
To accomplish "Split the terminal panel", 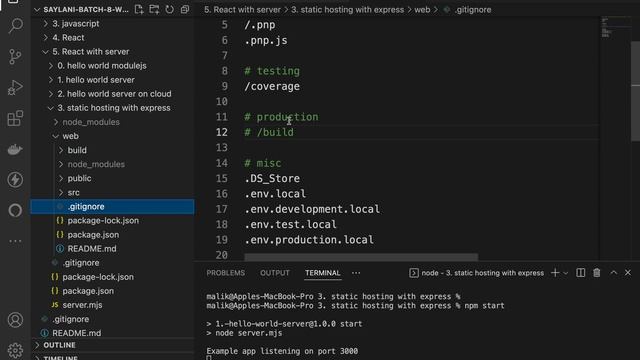I will pos(580,273).
